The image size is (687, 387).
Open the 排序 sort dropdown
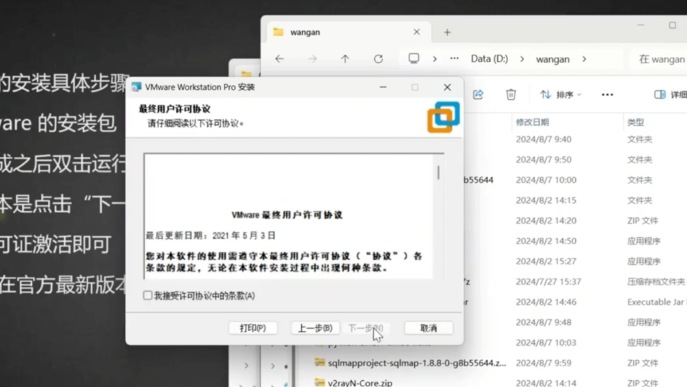coord(561,95)
